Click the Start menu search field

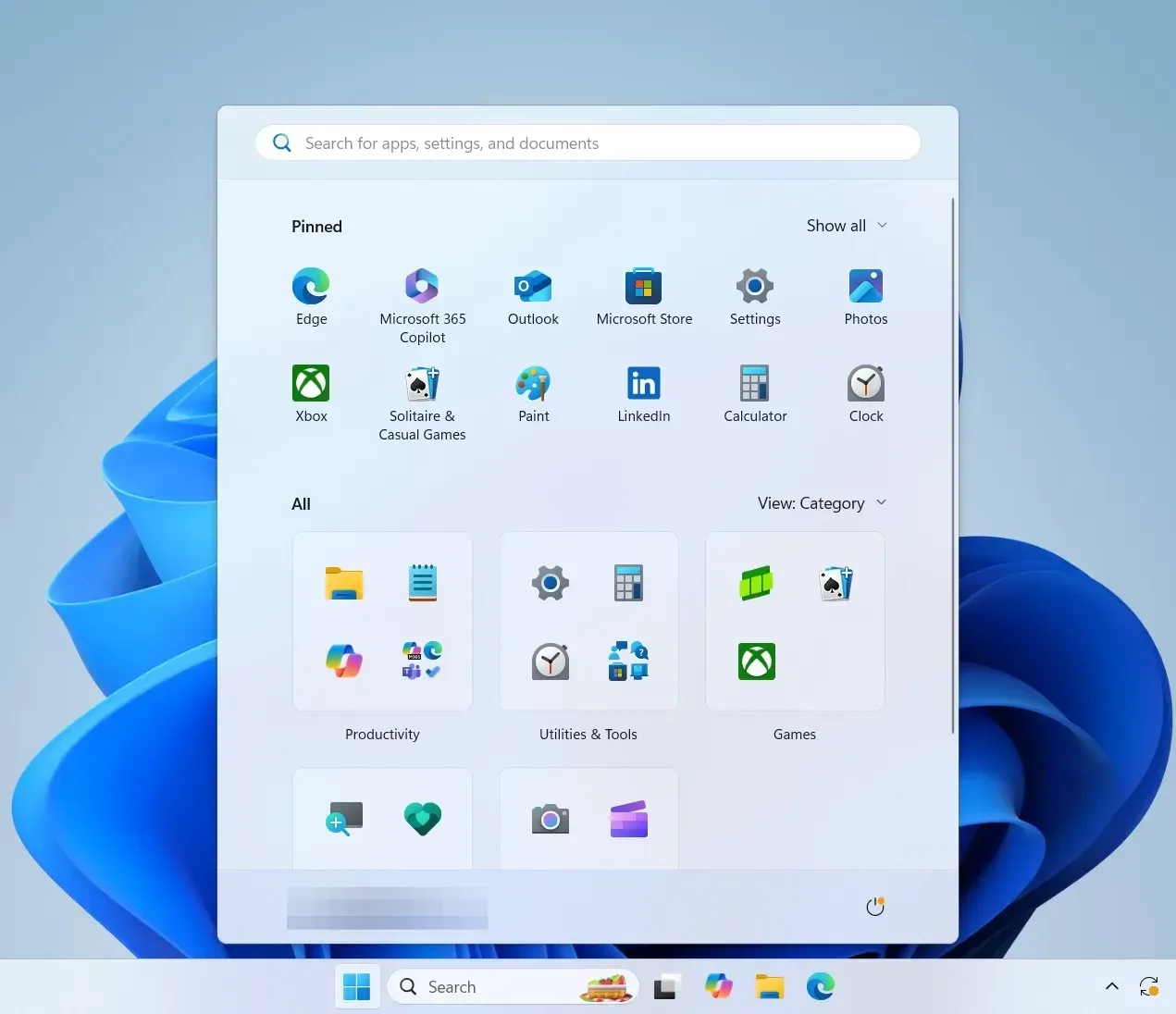point(588,142)
